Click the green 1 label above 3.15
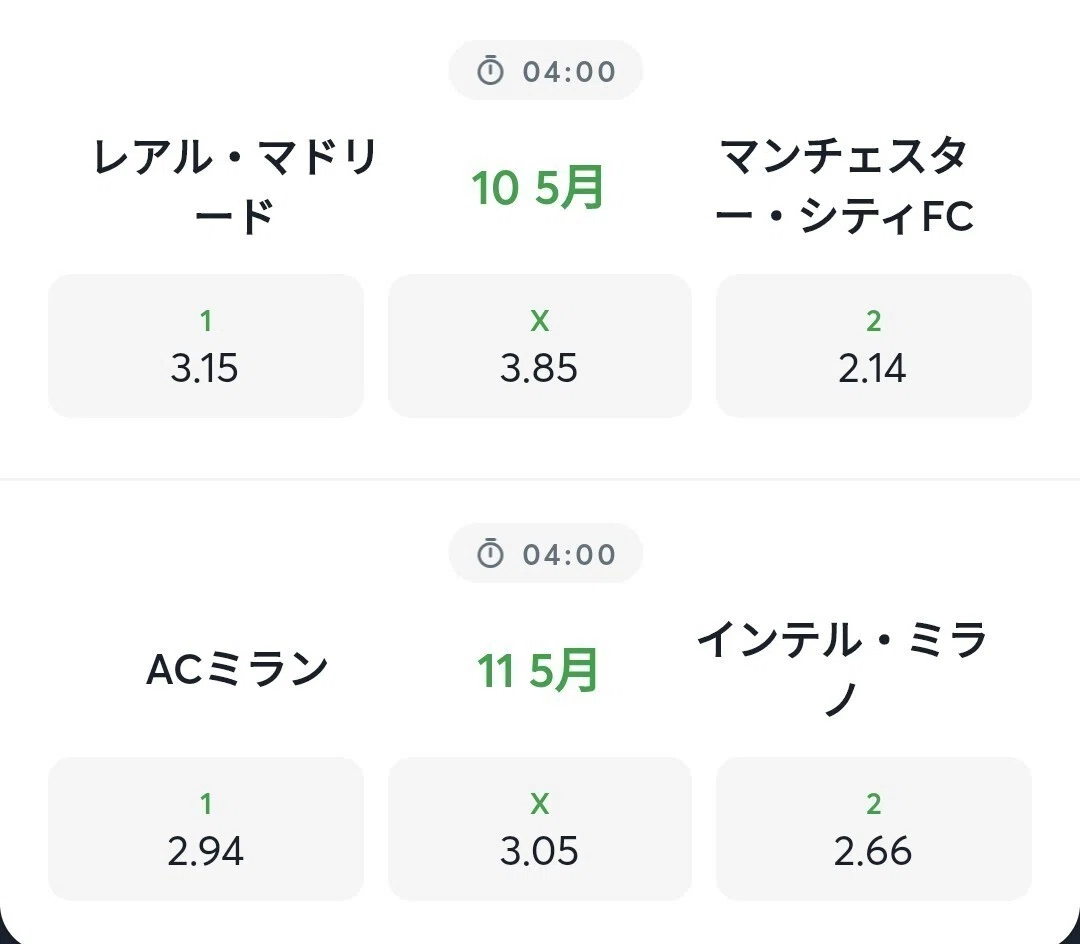 coord(205,321)
